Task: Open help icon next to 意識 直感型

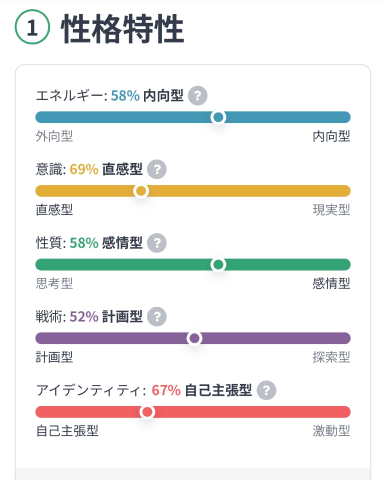Action: coord(157,169)
